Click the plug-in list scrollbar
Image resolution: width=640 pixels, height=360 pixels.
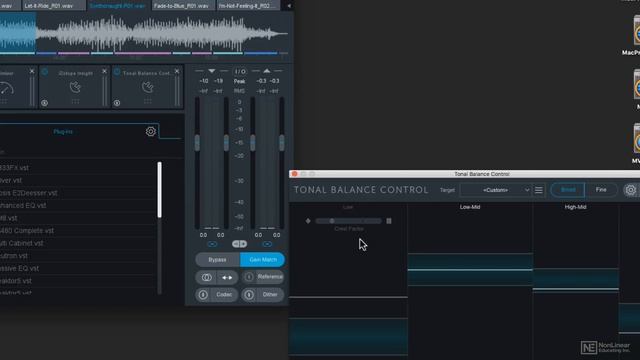click(159, 190)
